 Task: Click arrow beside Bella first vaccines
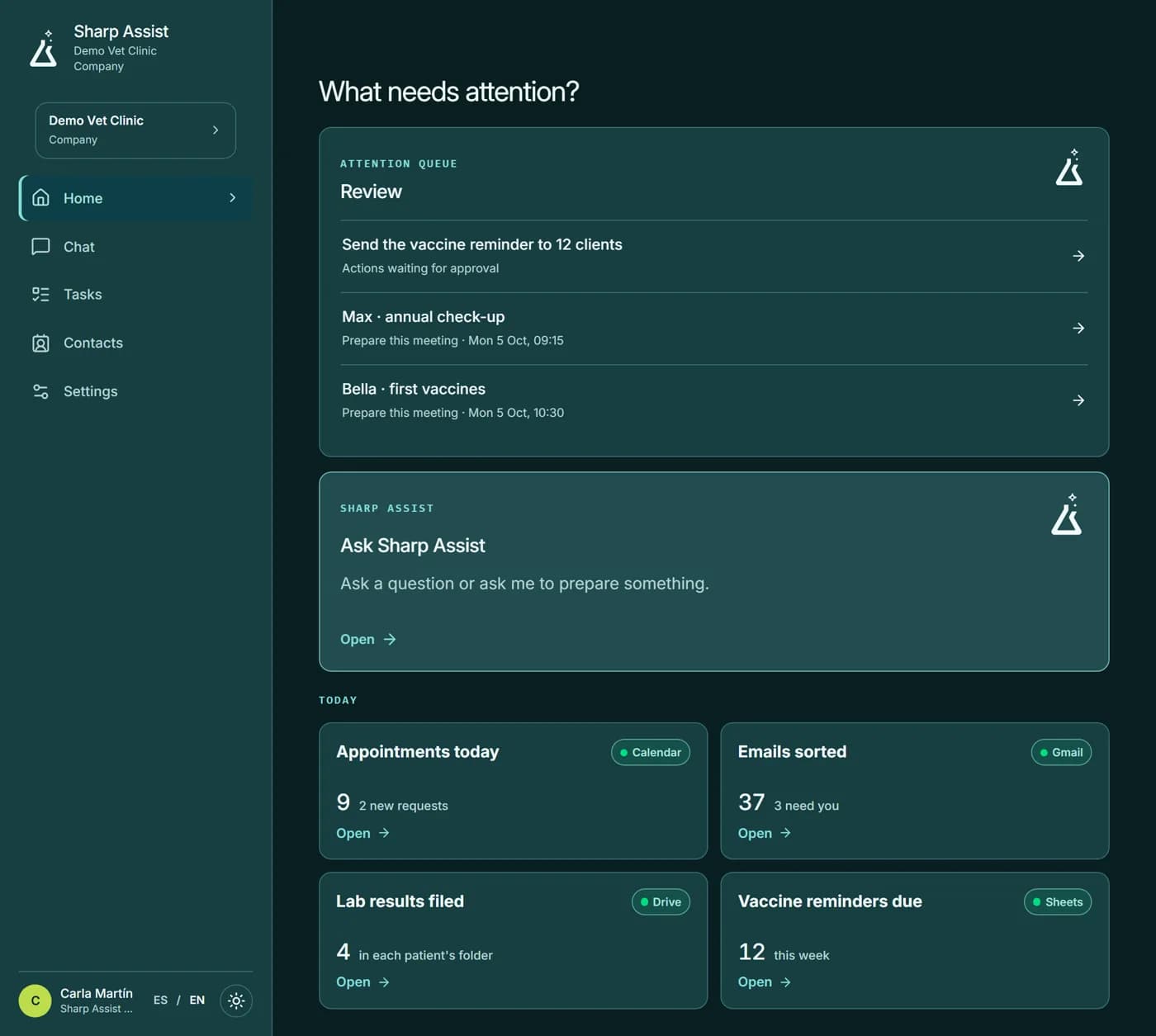1078,400
